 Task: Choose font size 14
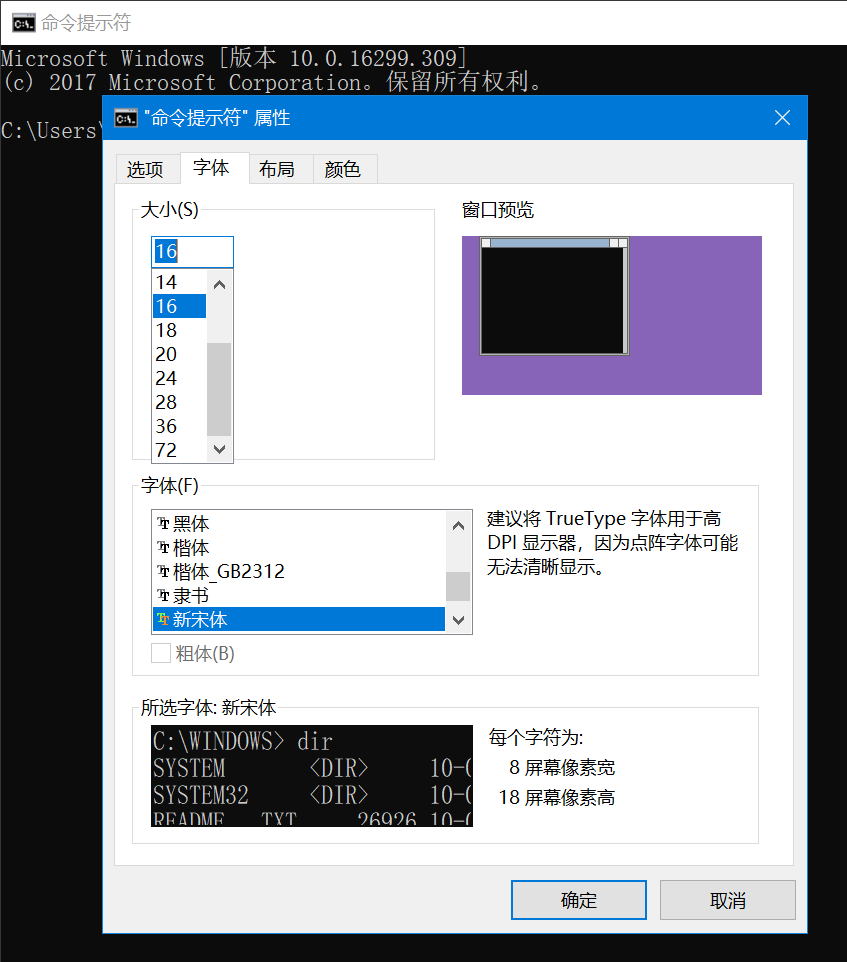(179, 282)
